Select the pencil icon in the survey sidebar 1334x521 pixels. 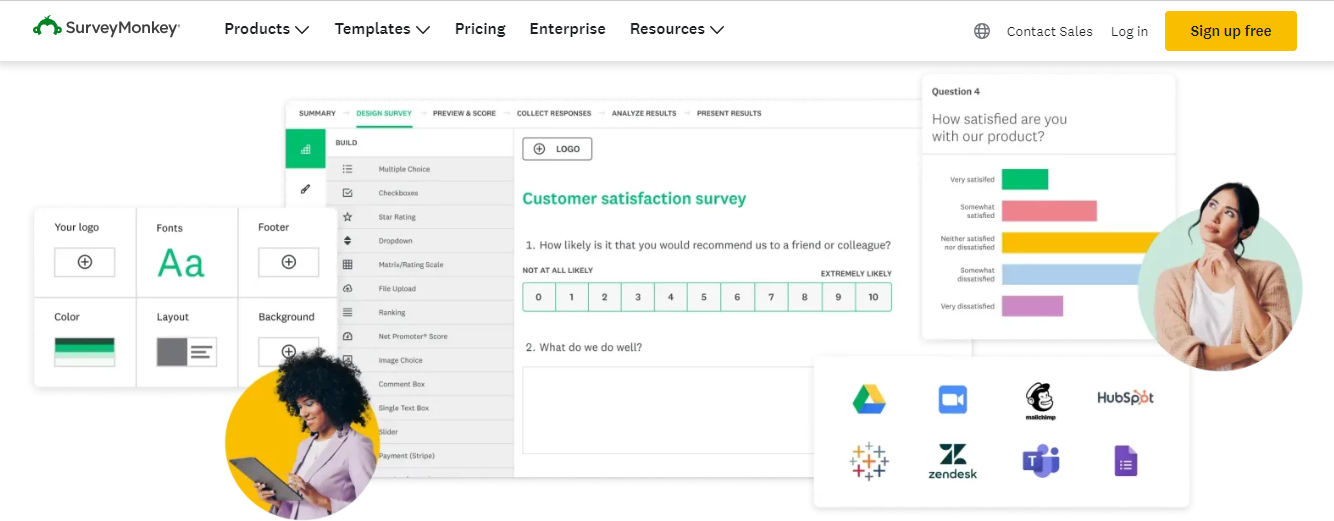(x=305, y=188)
